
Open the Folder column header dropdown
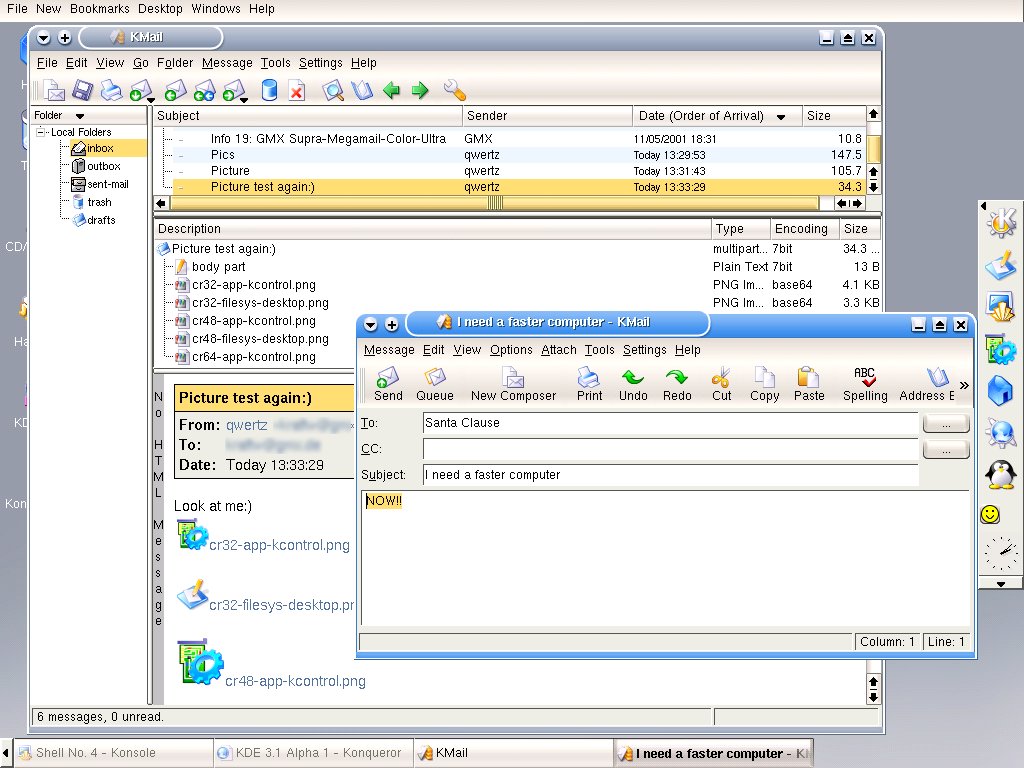(80, 116)
